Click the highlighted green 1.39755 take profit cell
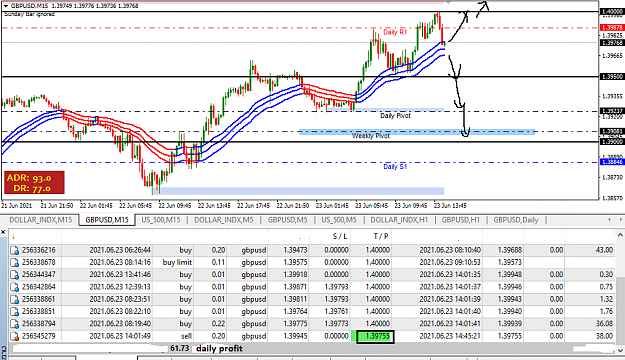The width and height of the screenshot is (625, 360). pos(375,336)
